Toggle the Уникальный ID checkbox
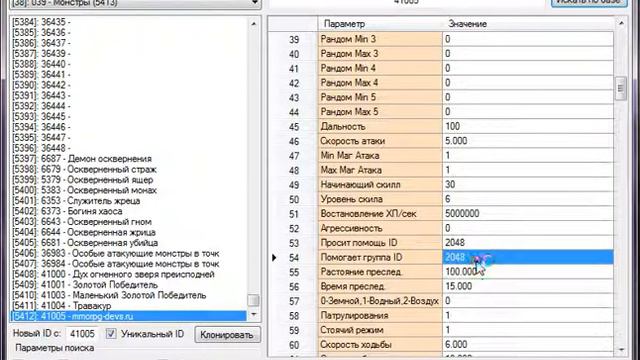 (111, 334)
